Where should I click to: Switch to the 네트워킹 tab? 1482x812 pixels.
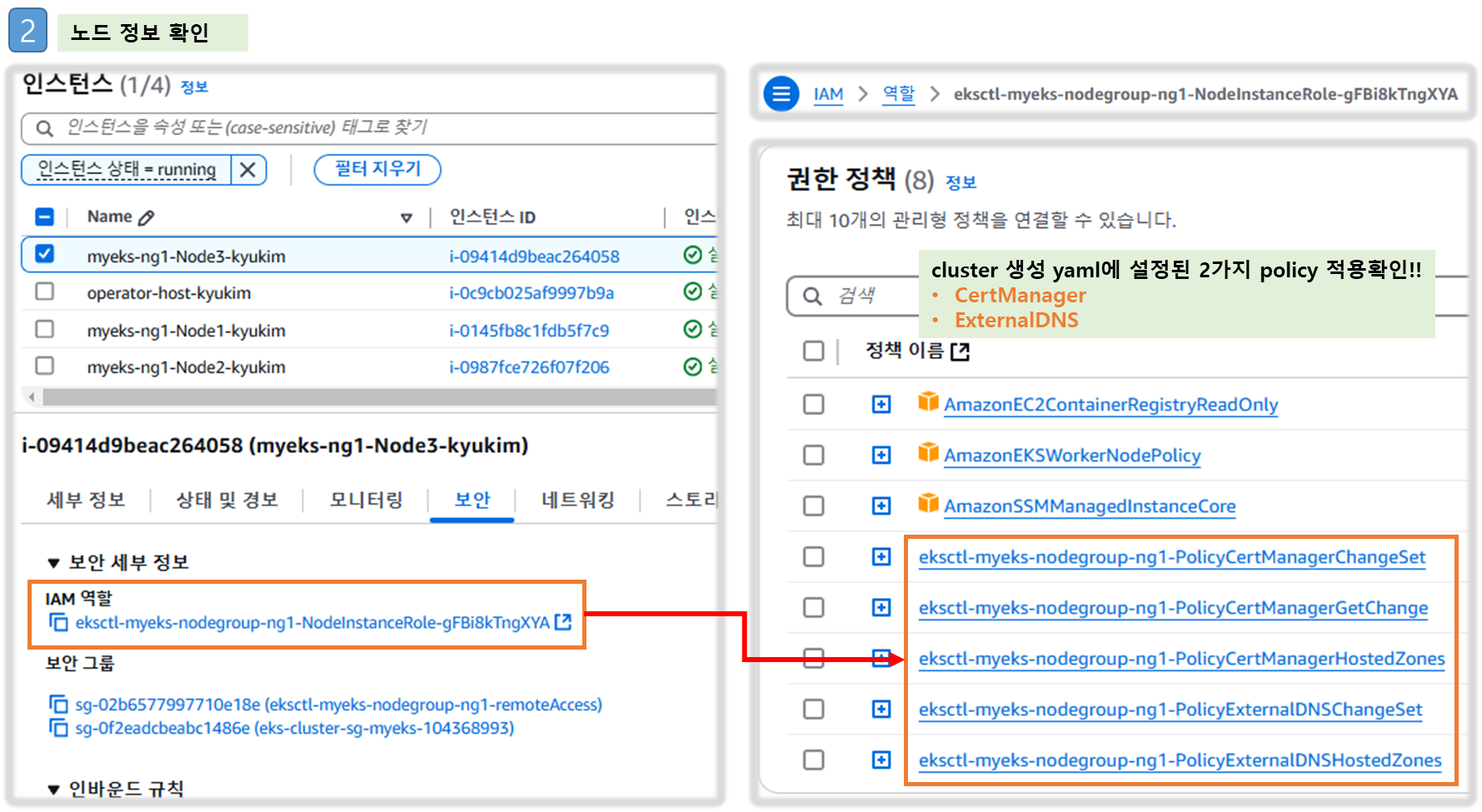[x=578, y=500]
